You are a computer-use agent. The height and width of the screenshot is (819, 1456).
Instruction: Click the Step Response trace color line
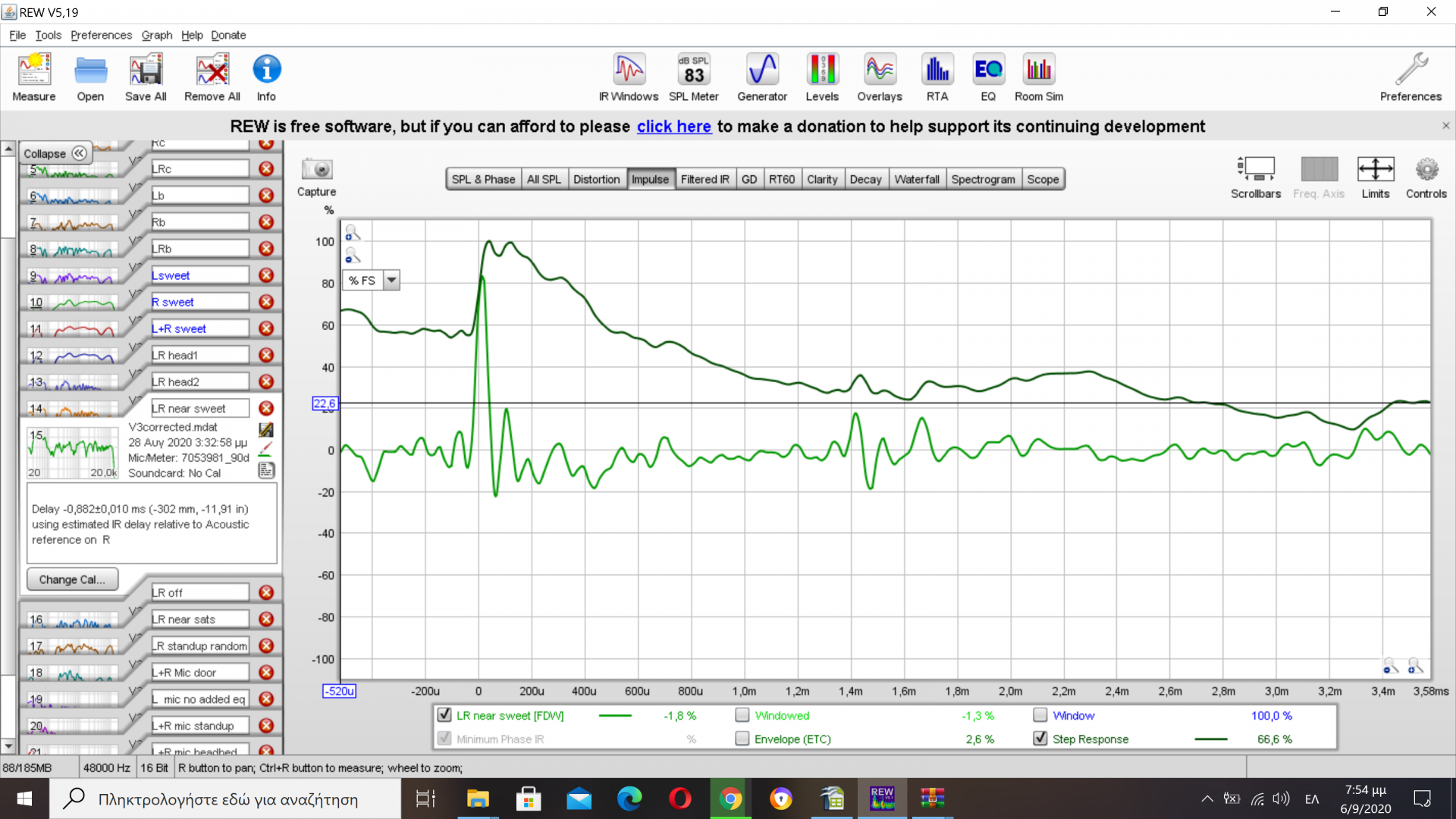[1211, 739]
